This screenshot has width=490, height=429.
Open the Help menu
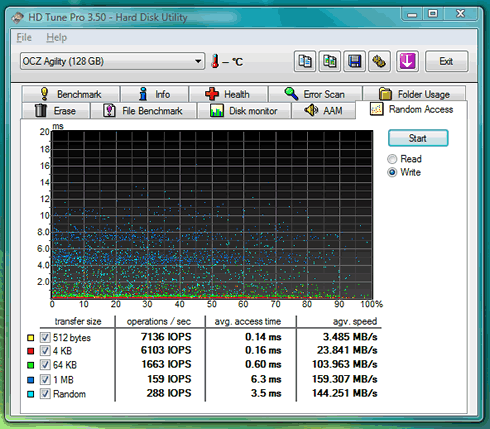[56, 37]
